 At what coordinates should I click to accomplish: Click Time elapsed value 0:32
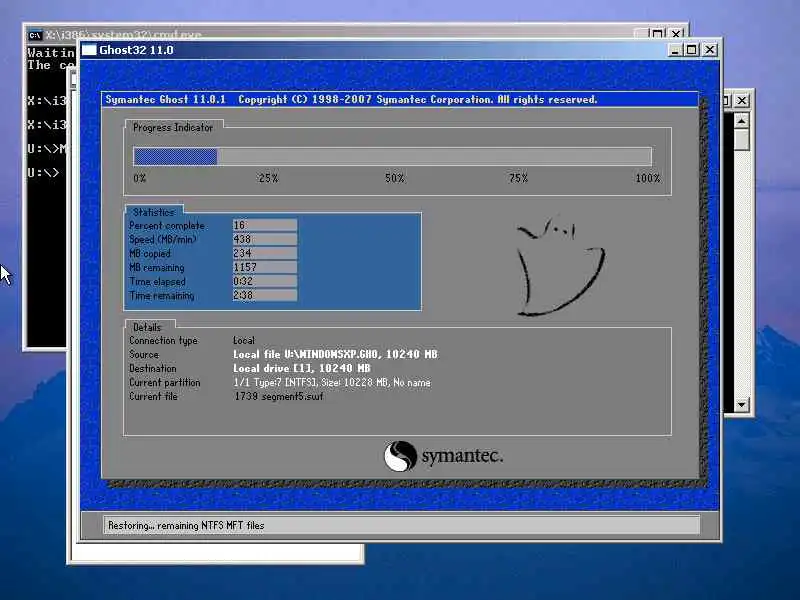click(265, 281)
